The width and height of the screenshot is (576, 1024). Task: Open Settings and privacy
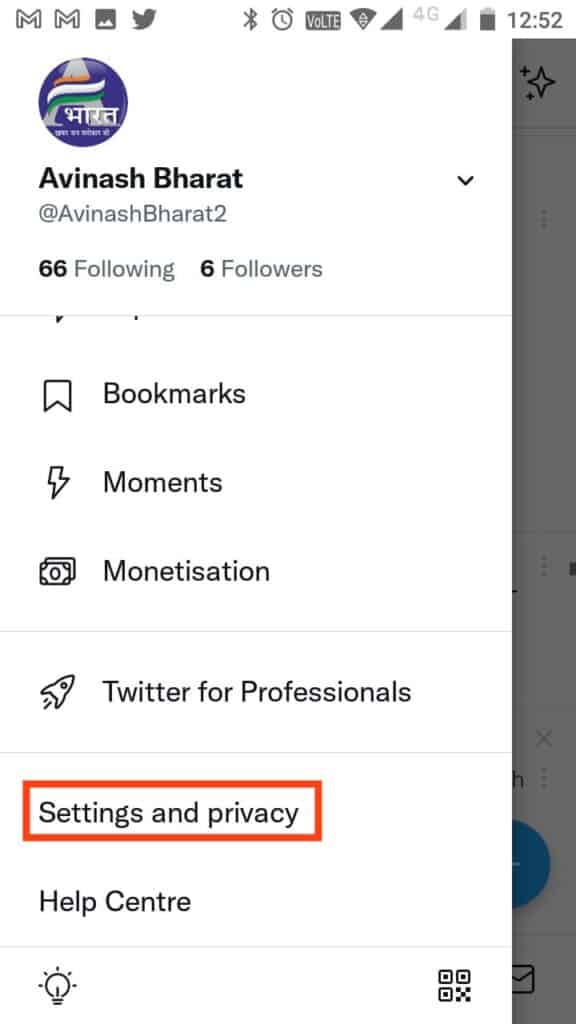[168, 813]
